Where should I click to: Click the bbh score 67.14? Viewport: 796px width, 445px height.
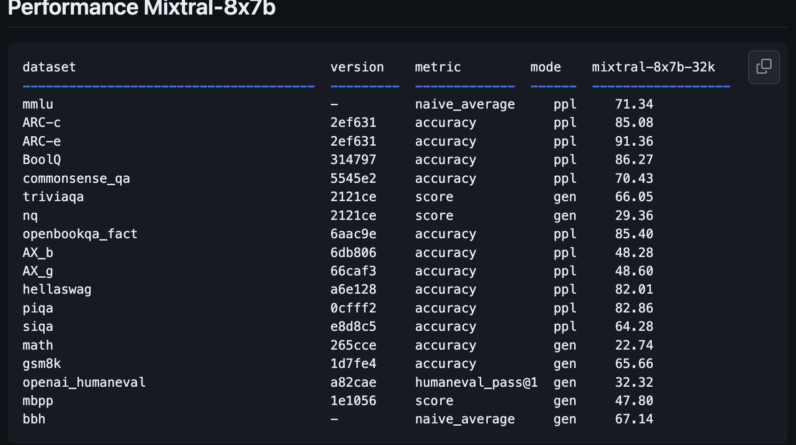pyautogui.click(x=634, y=419)
